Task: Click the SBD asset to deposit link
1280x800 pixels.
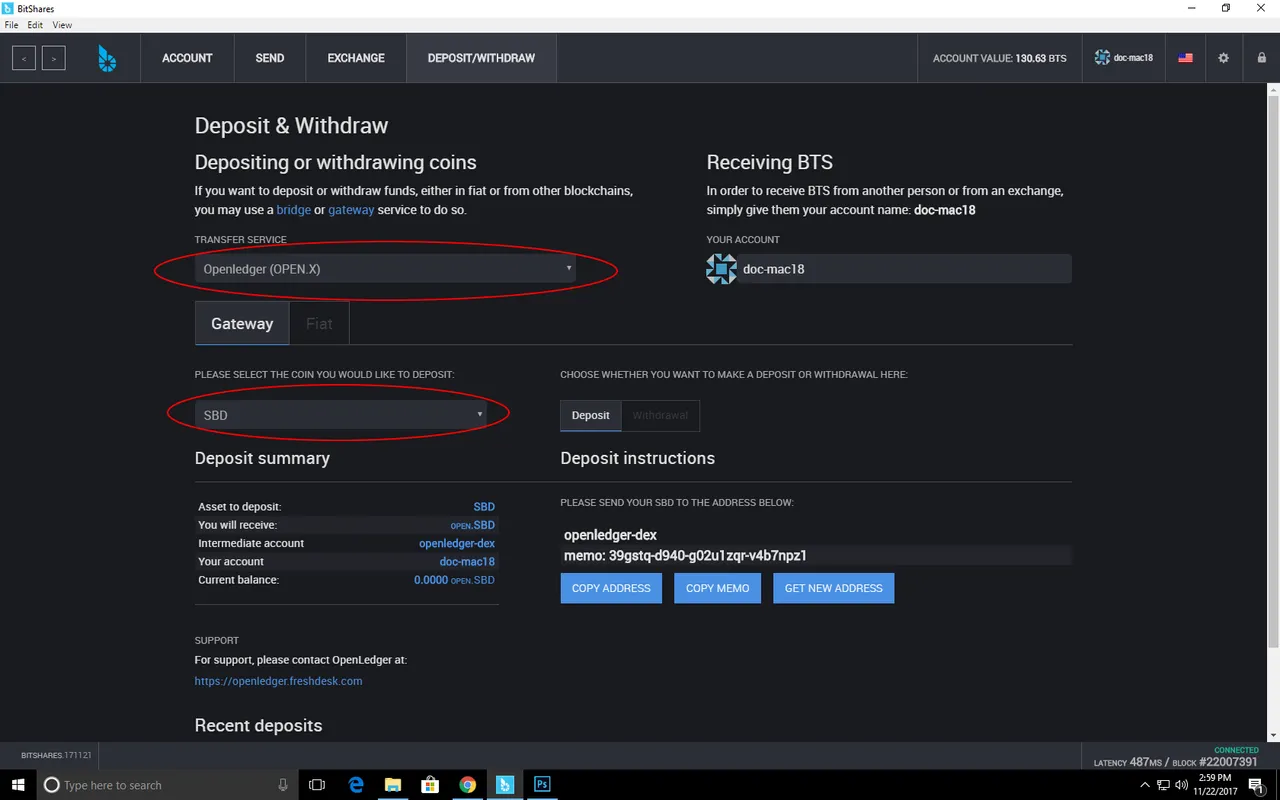Action: [484, 507]
